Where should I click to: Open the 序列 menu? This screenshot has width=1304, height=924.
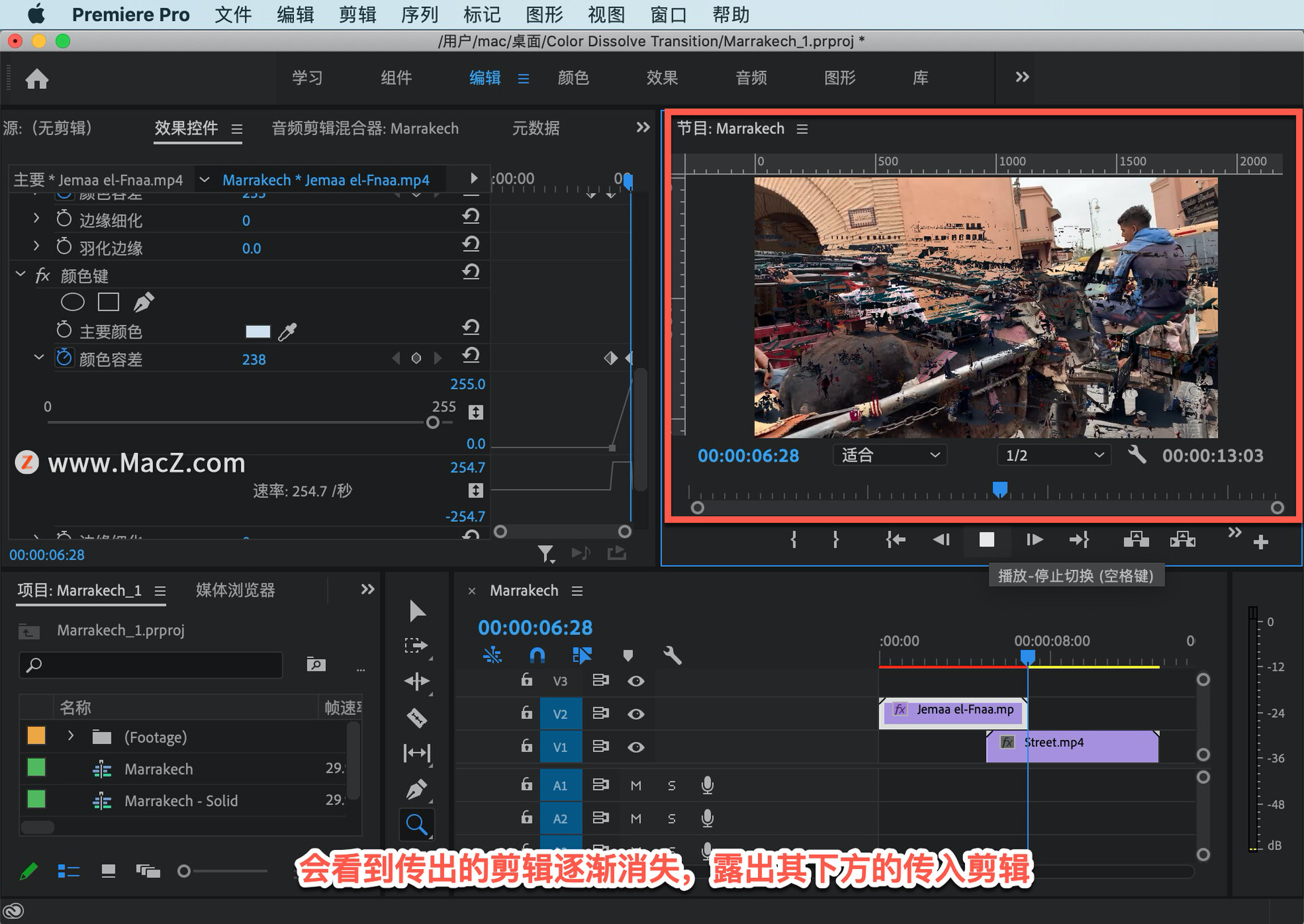[x=419, y=14]
